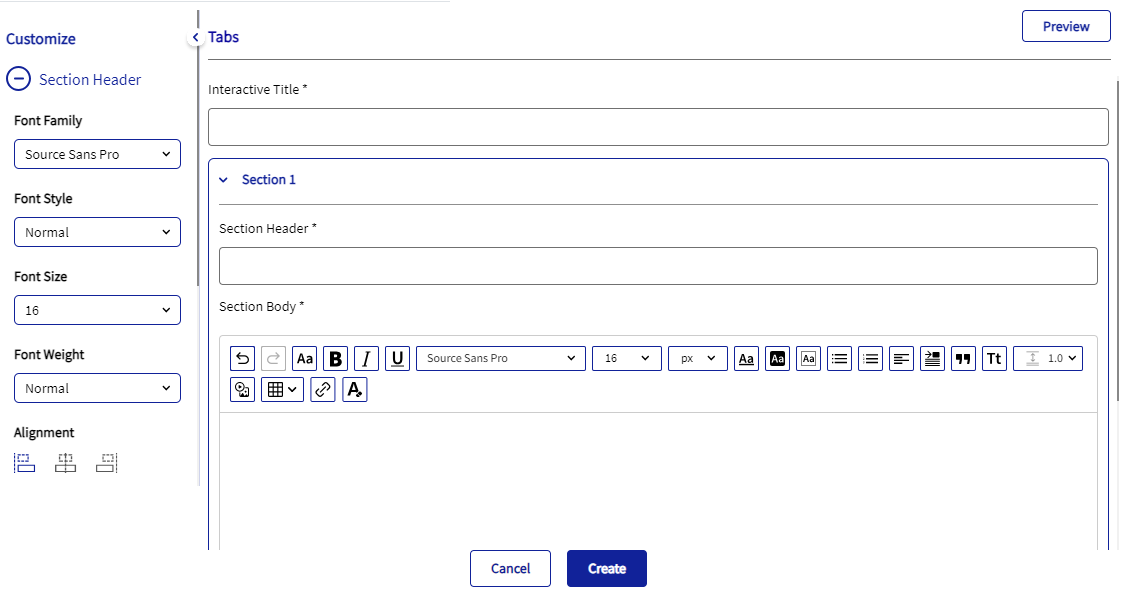Click the undo icon in editor toolbar
The width and height of the screenshot is (1132, 601).
243,358
